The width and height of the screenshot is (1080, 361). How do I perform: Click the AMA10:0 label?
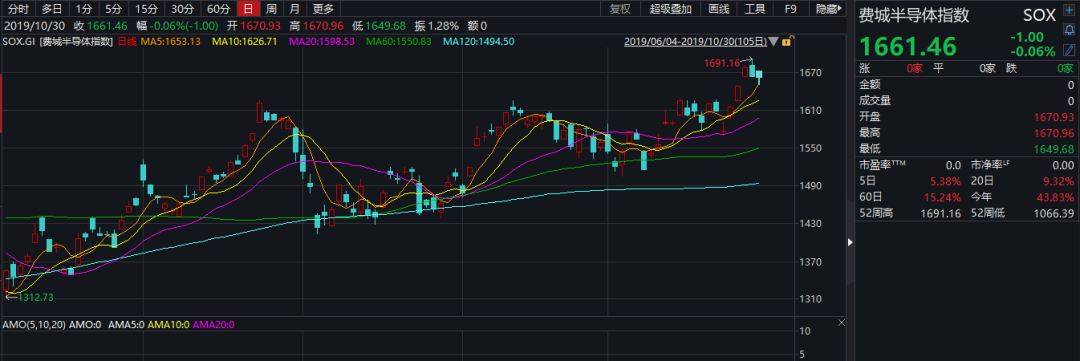169,324
